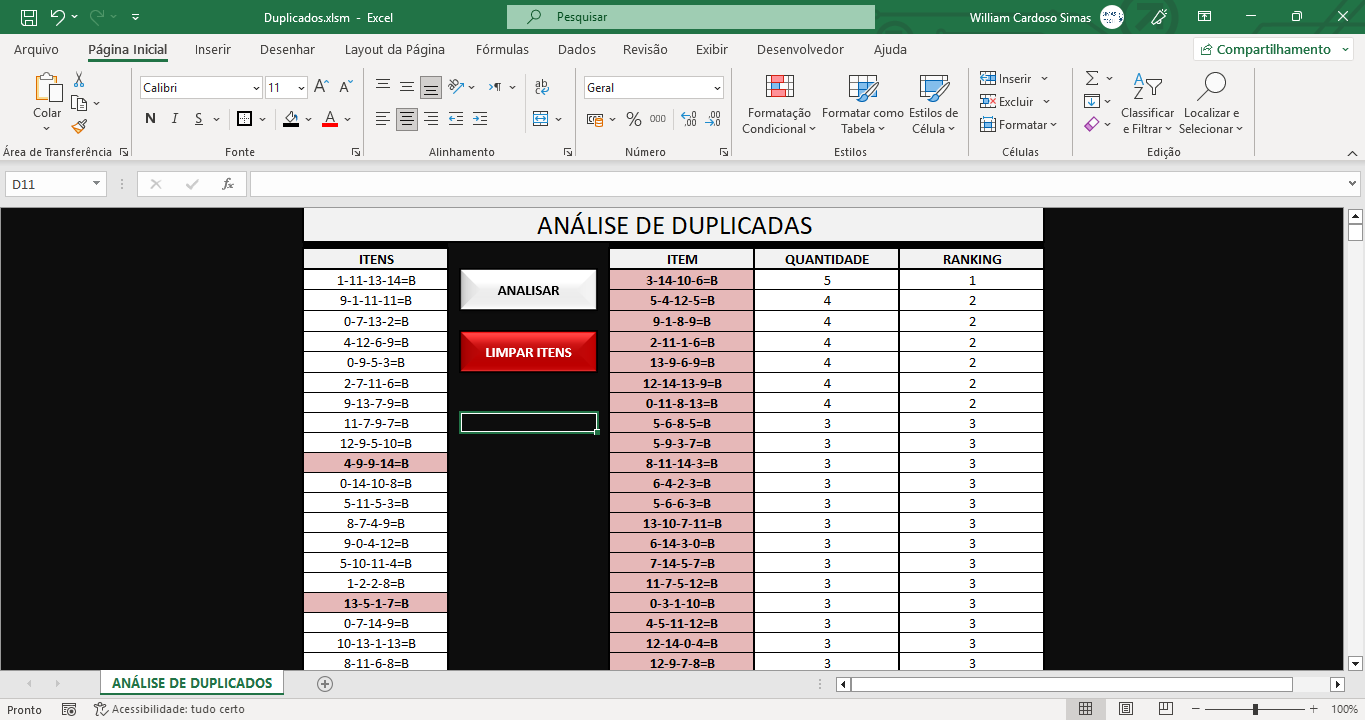
Task: Click the Formatar cells button
Action: tap(1018, 125)
